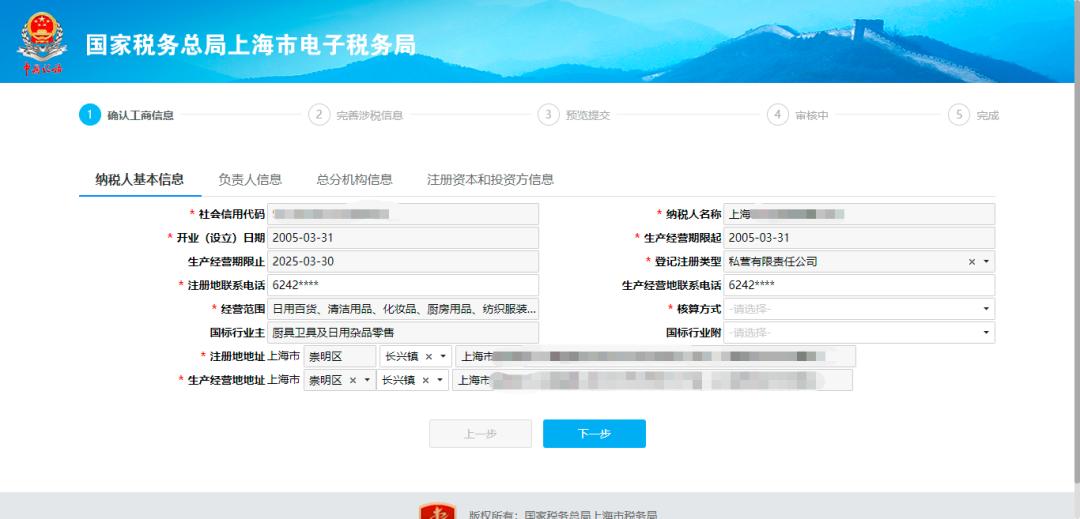Open the 国标行业附 dropdown
This screenshot has width=1080, height=519.
tap(859, 333)
